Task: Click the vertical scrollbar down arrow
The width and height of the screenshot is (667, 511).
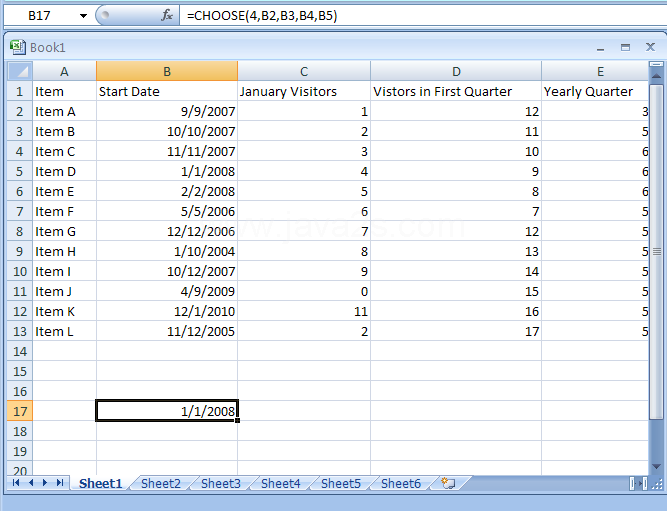Action: click(x=656, y=467)
